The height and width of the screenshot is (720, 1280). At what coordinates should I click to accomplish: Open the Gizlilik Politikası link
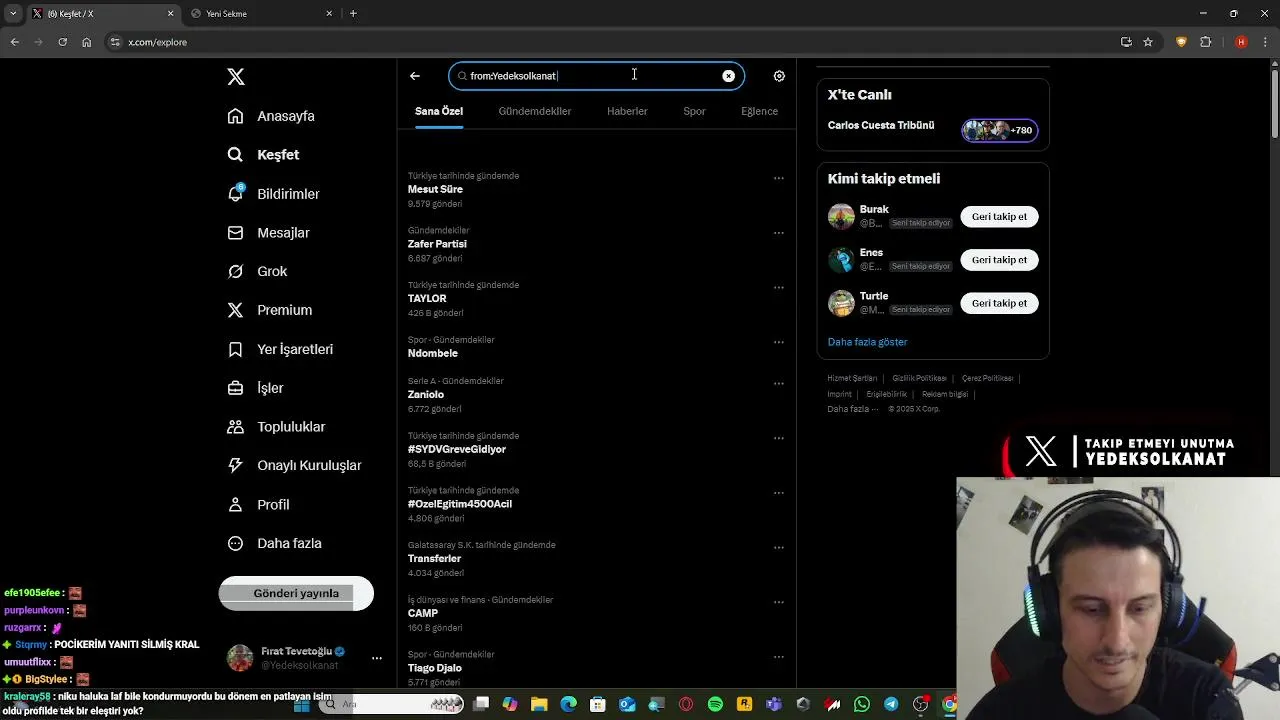point(919,378)
